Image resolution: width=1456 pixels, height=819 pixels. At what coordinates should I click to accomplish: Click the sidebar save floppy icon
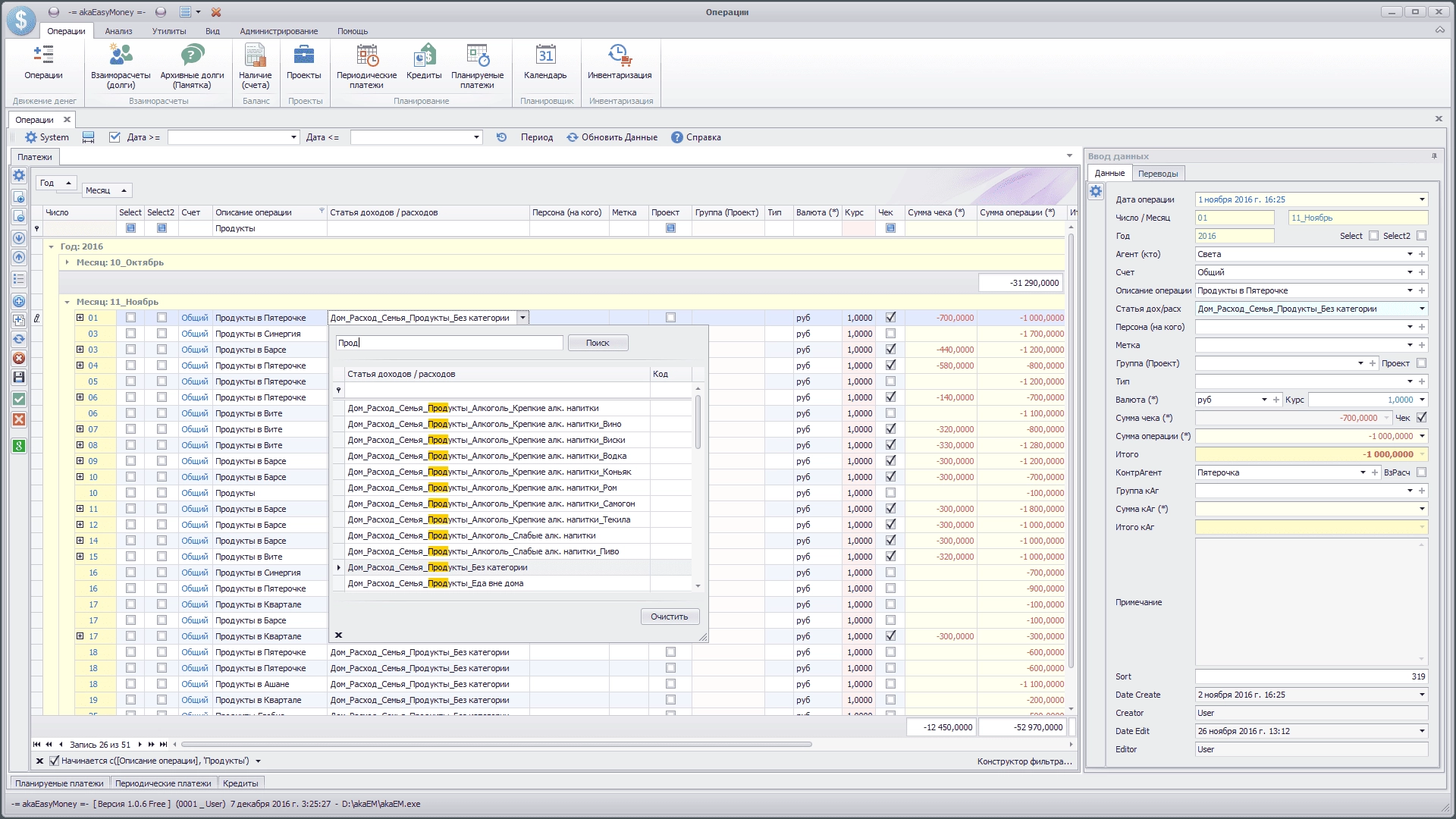coord(20,377)
